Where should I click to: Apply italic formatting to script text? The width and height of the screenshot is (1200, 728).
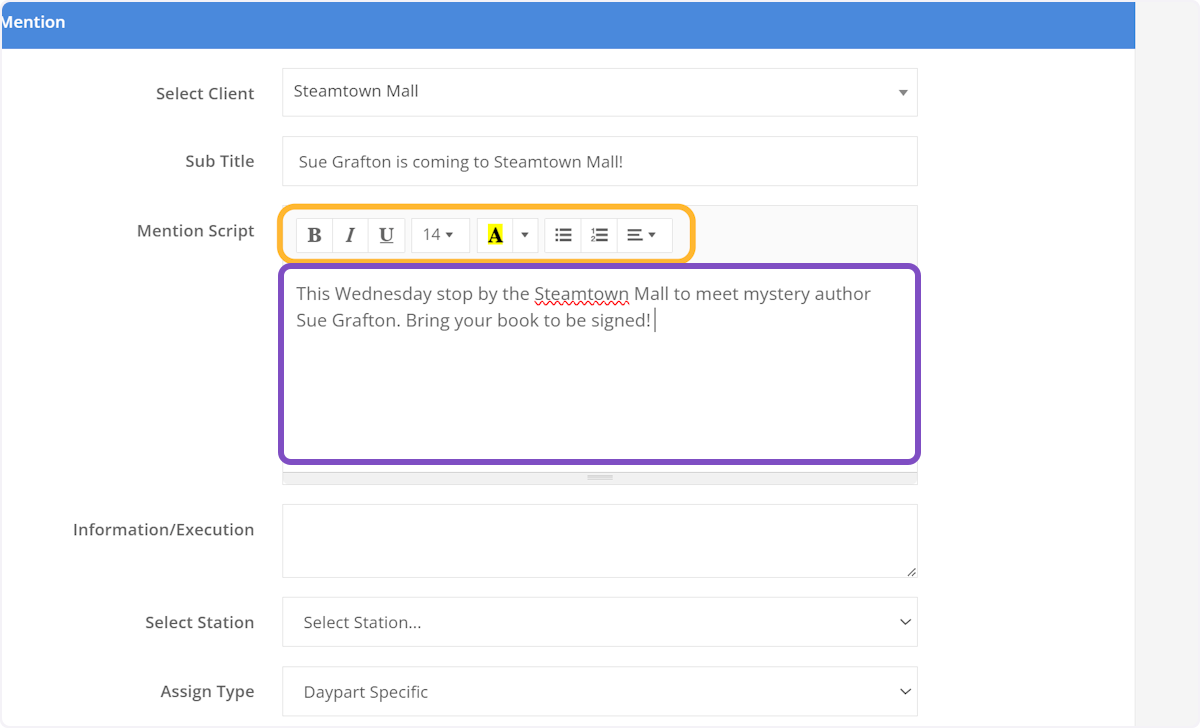[350, 235]
